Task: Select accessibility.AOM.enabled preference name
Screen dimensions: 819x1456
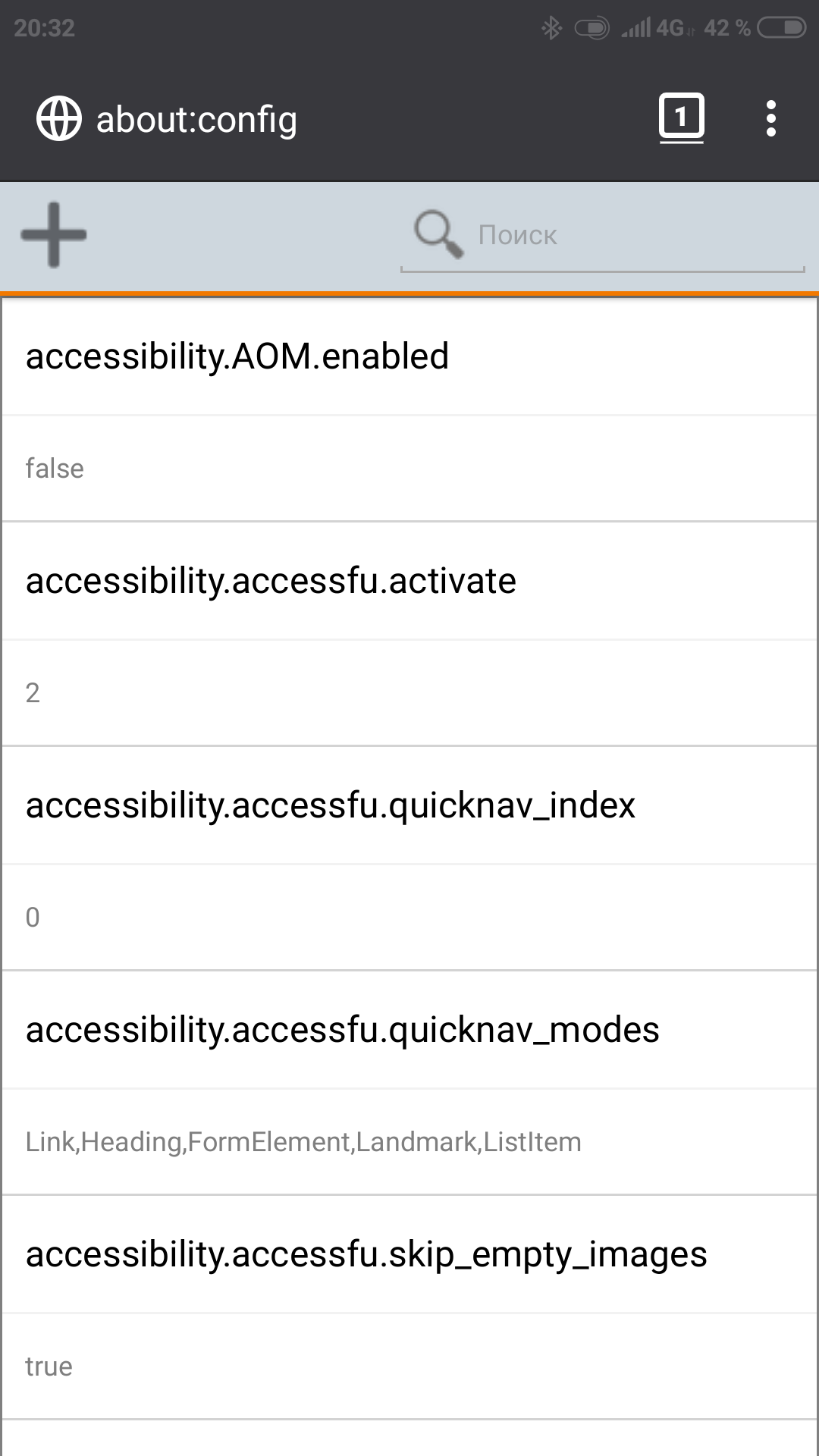Action: pos(237,356)
